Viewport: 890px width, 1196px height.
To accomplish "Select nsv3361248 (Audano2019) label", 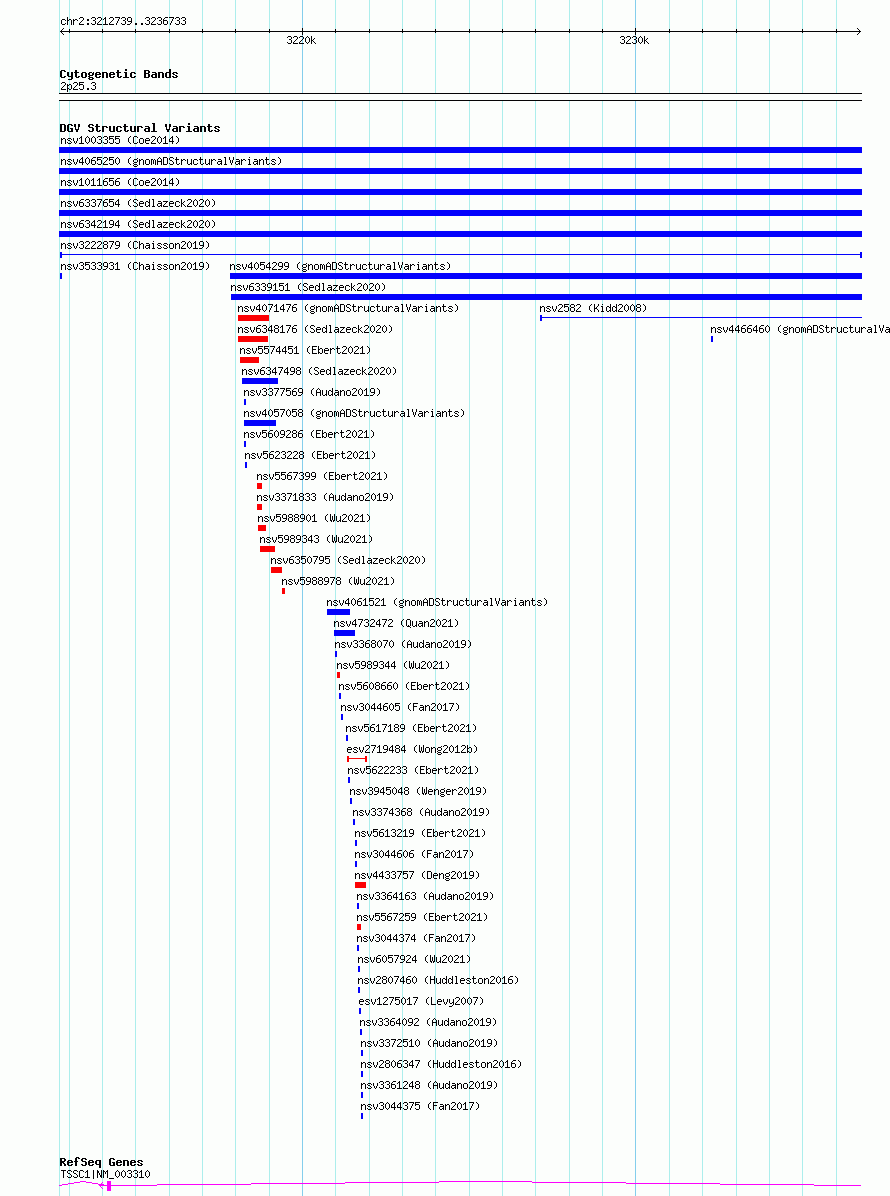I will pos(429,1085).
